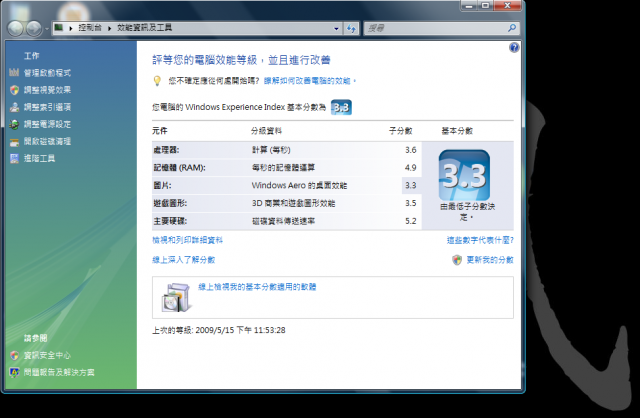This screenshot has height=418, width=640.
Task: Click the refresh button beside address bar
Action: click(351, 29)
